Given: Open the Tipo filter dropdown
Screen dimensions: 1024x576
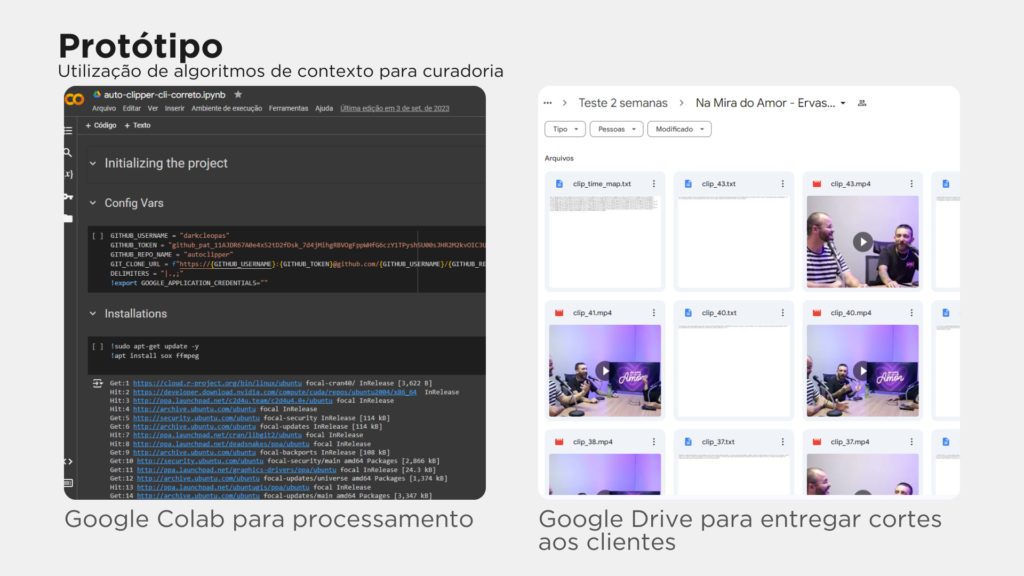Looking at the screenshot, I should click(565, 129).
